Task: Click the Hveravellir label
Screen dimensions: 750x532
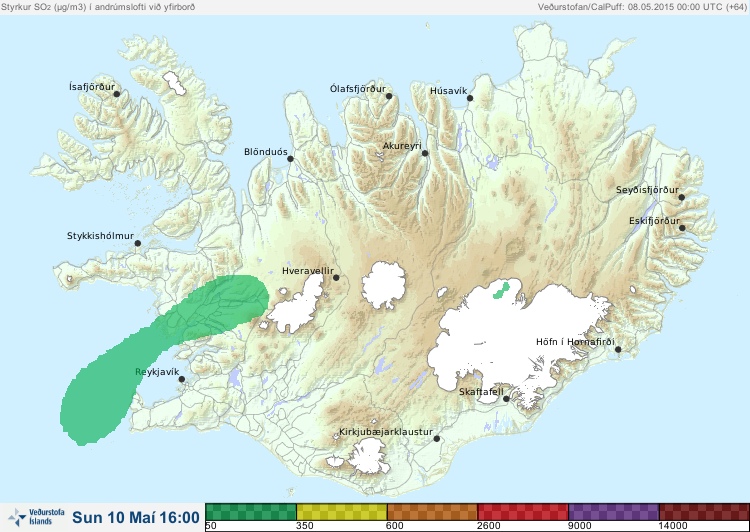Action: tap(308, 271)
